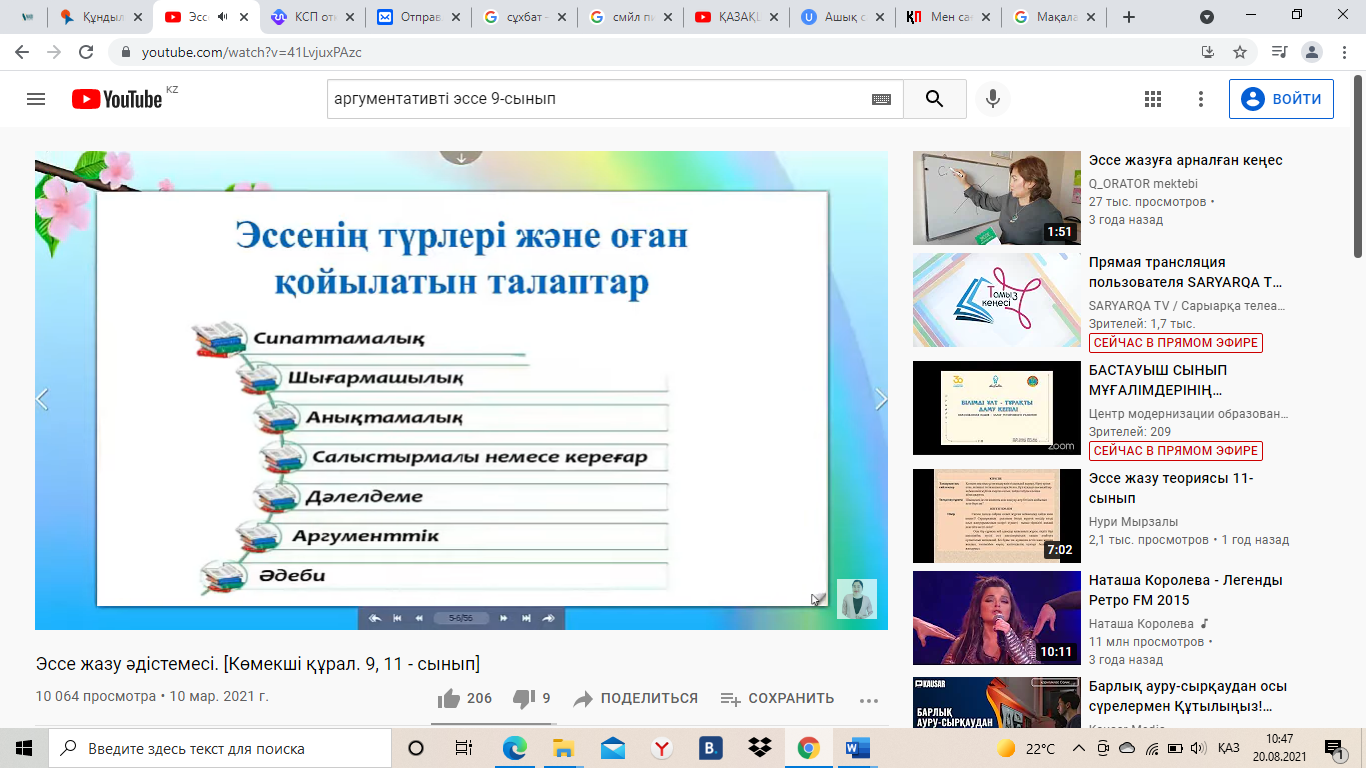Step back one slide with the rewind icon

pos(419,618)
